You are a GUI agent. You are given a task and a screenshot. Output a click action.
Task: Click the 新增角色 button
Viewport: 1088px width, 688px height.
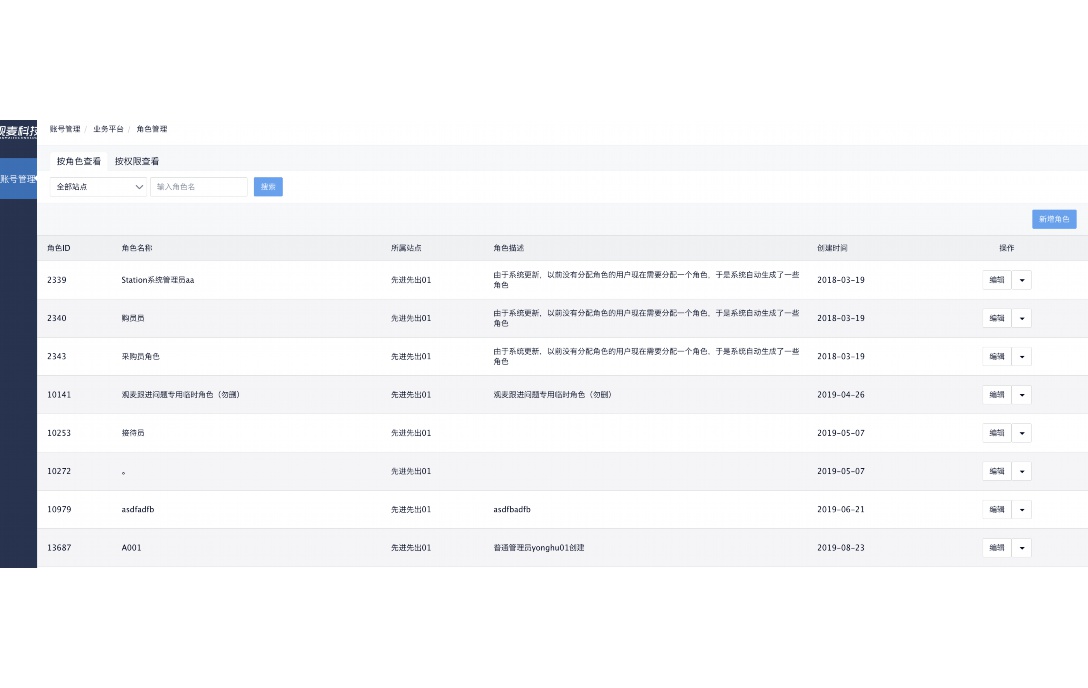pos(1054,219)
